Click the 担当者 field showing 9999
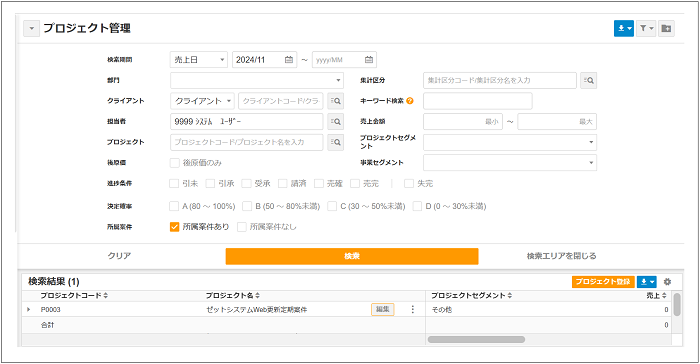Image resolution: width=700 pixels, height=364 pixels. (x=246, y=121)
